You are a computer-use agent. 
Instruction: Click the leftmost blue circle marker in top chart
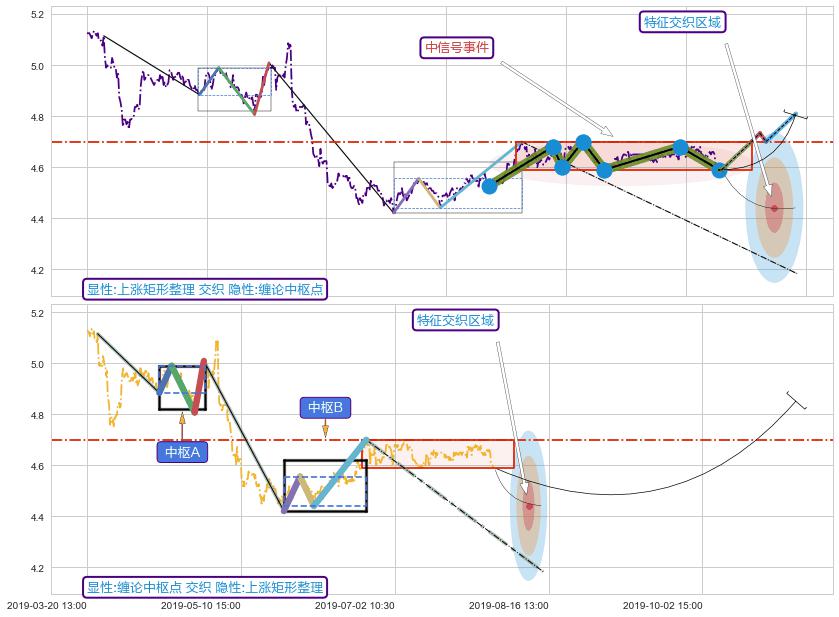pyautogui.click(x=489, y=185)
